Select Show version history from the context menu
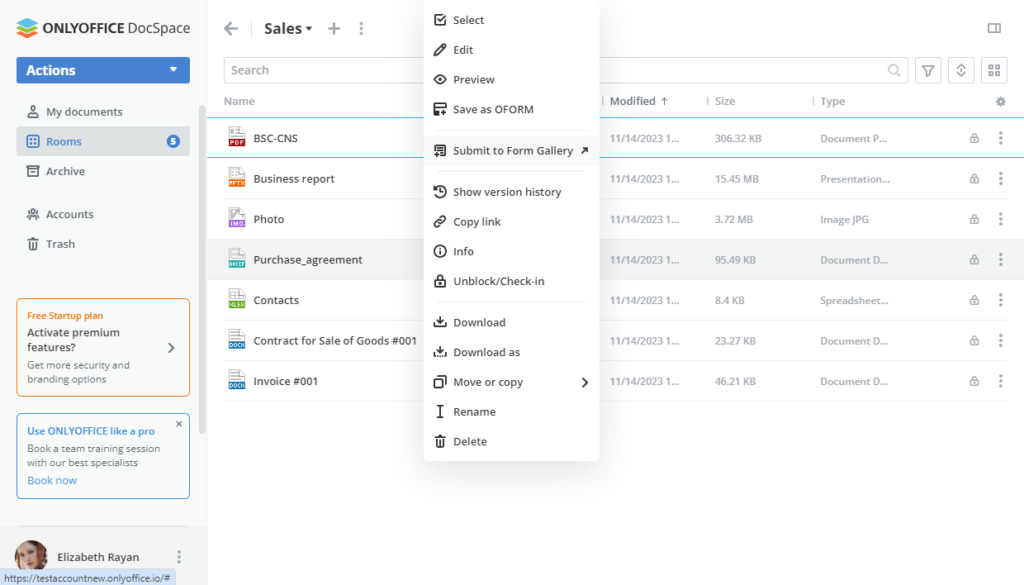This screenshot has height=585, width=1024. point(505,191)
